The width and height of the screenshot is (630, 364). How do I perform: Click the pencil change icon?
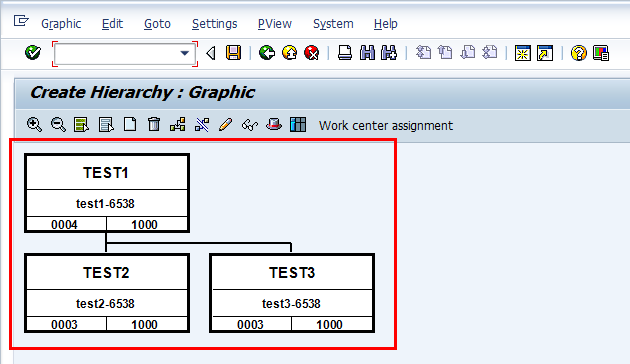[225, 125]
